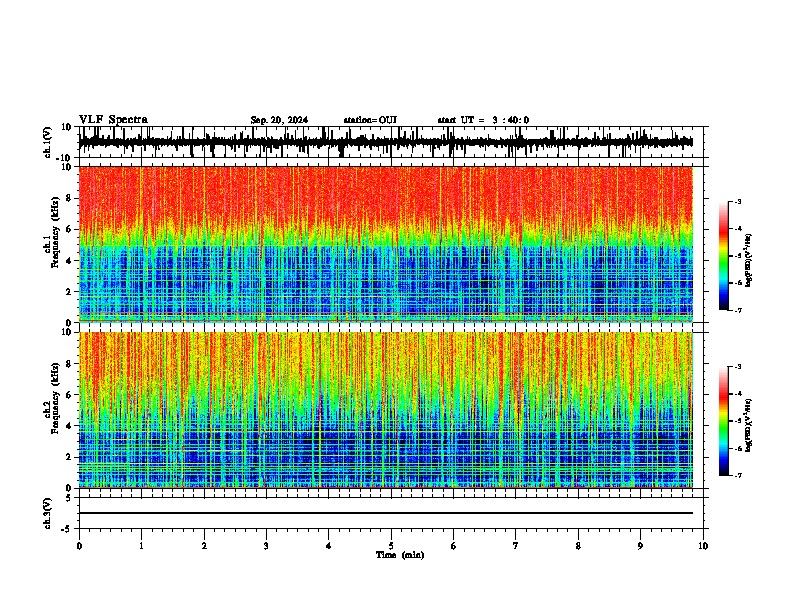
Task: Click the ch.2 spectrogram color scale bar
Action: [x=723, y=421]
